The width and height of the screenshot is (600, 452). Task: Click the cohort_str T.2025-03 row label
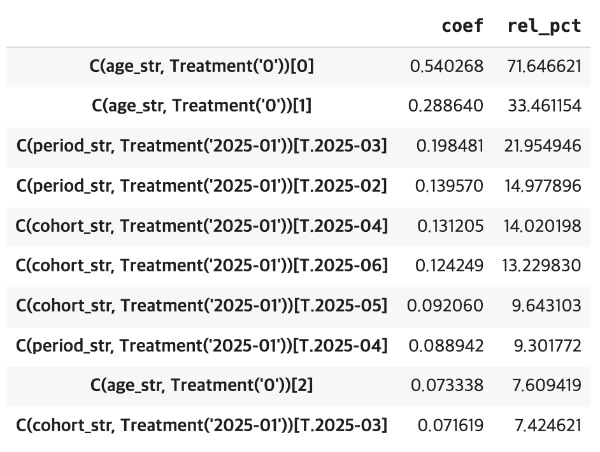click(202, 426)
